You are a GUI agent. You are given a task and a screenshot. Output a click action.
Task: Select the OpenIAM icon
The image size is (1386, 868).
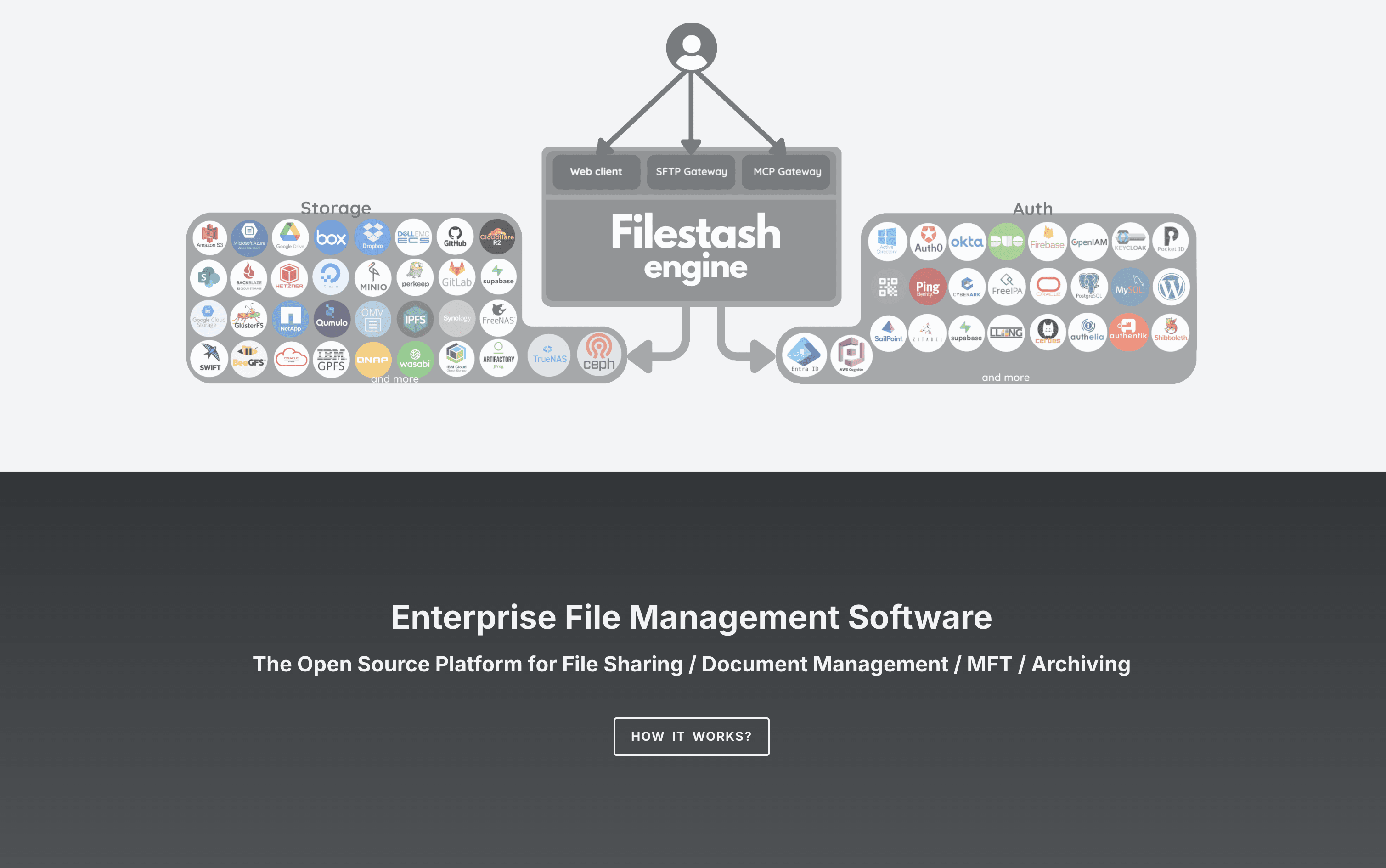click(x=1089, y=242)
